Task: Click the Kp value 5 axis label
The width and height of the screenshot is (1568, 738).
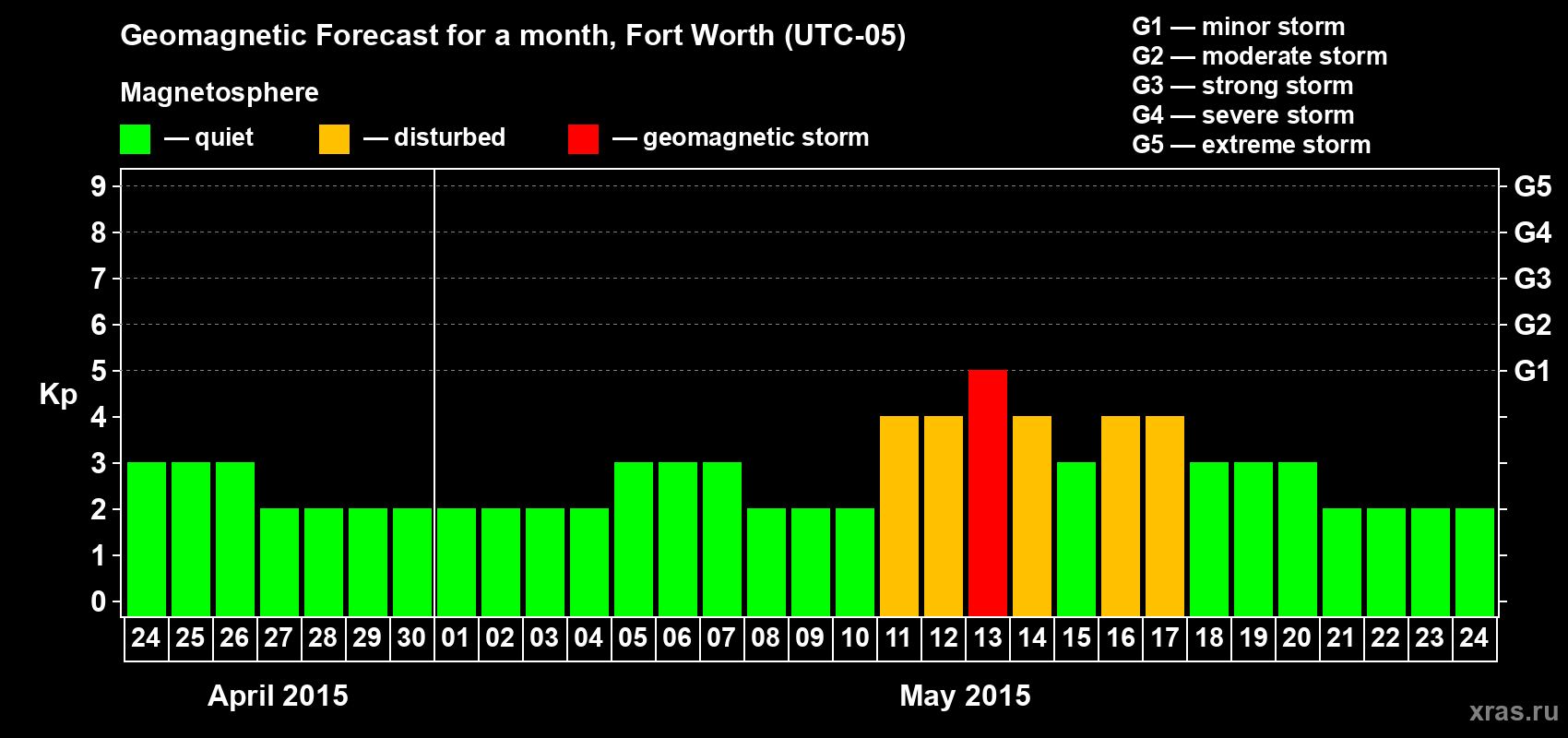Action: tap(99, 371)
